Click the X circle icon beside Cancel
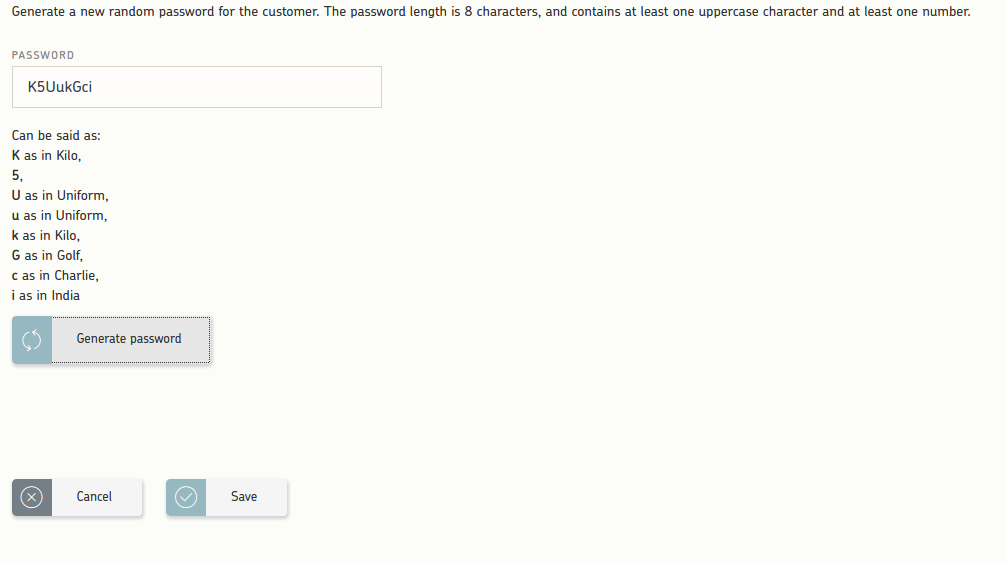This screenshot has width=1006, height=564. [31, 497]
